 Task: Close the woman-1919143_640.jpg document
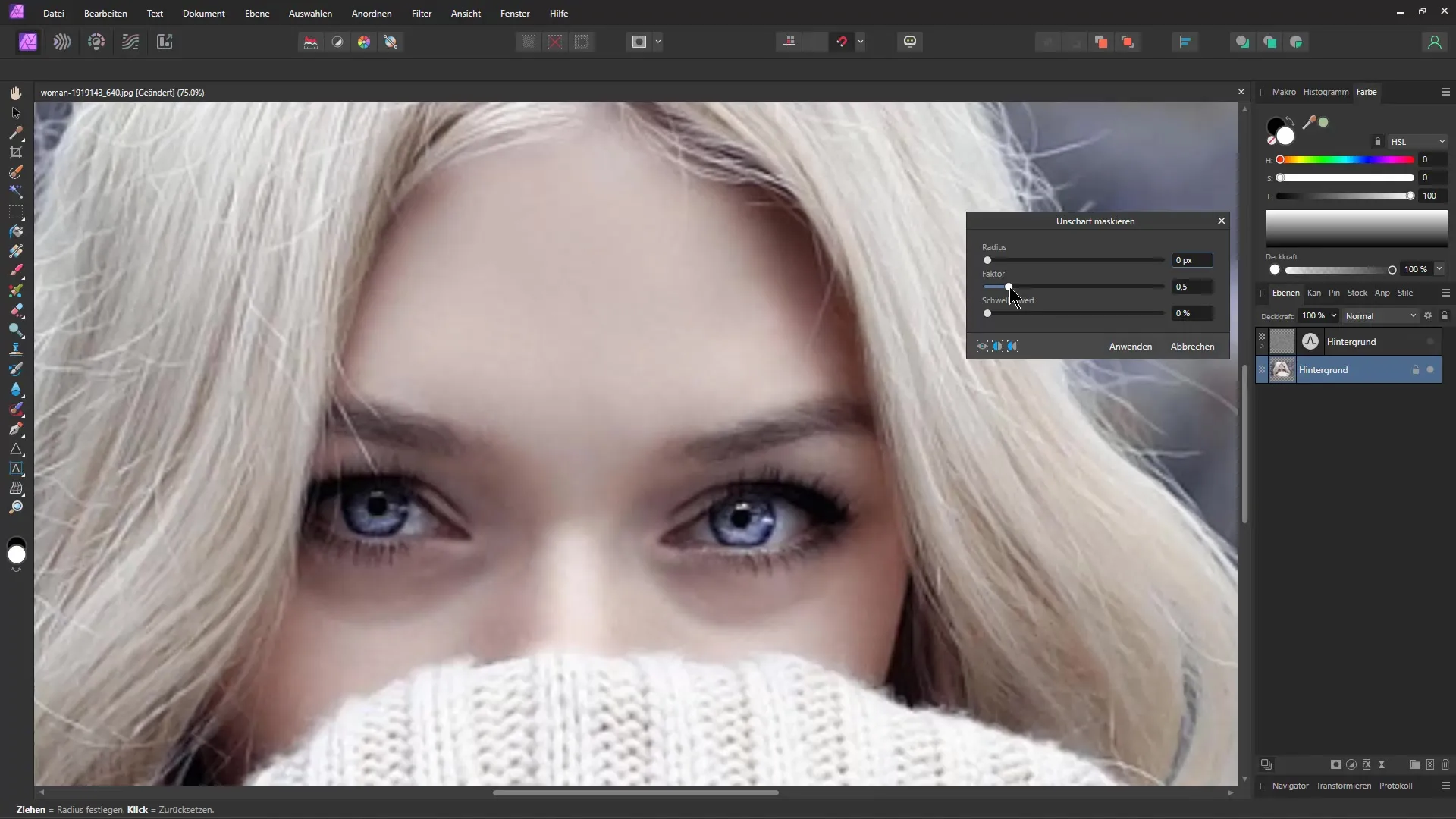(x=1241, y=92)
